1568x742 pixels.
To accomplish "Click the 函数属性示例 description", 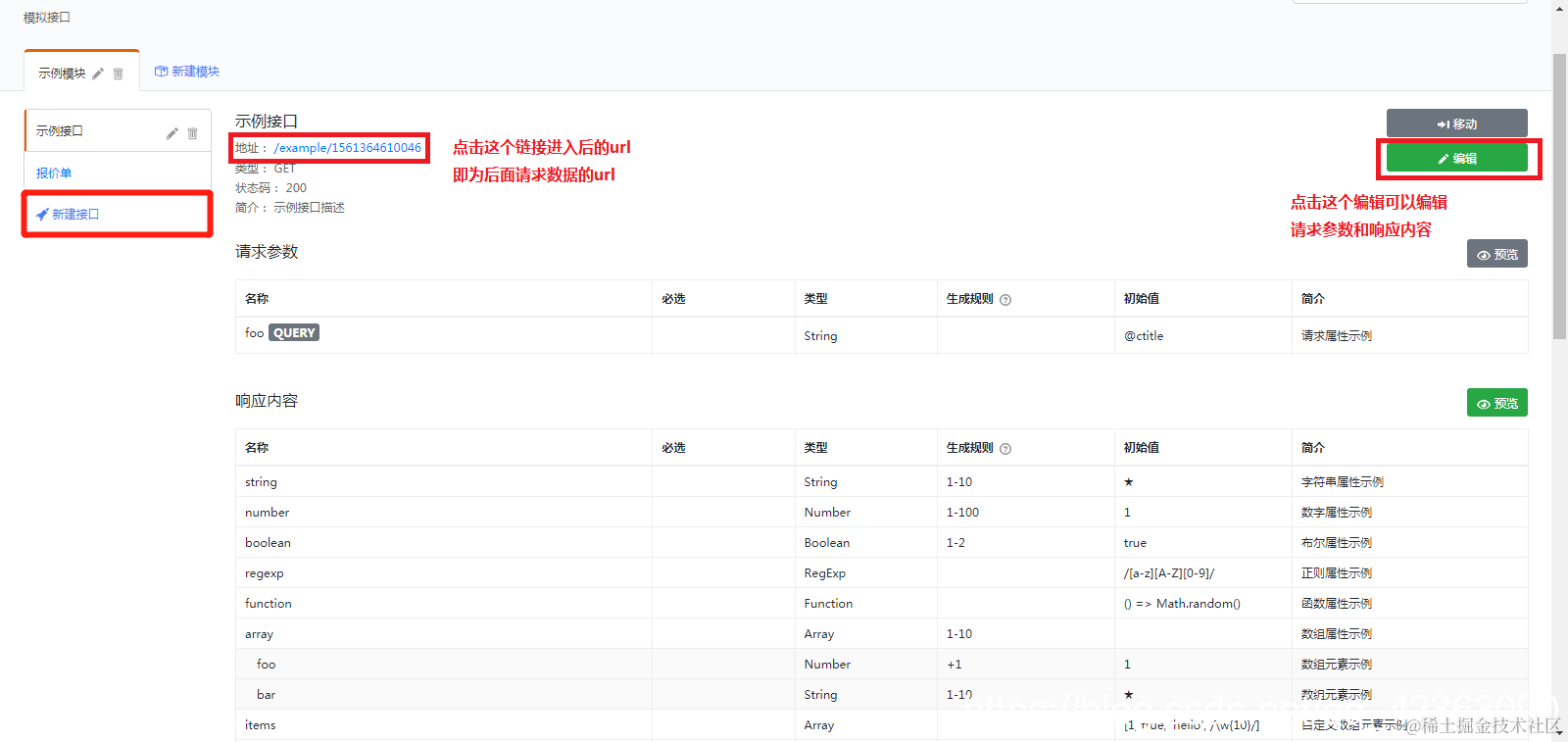I will (1337, 604).
